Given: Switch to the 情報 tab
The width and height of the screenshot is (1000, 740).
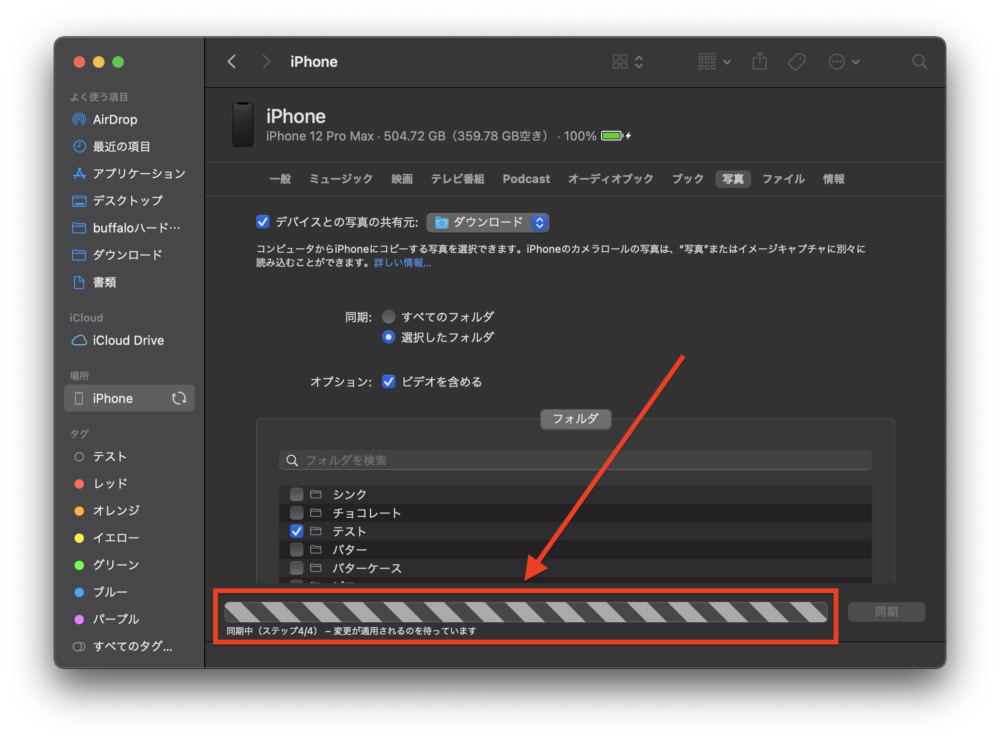Looking at the screenshot, I should click(834, 179).
